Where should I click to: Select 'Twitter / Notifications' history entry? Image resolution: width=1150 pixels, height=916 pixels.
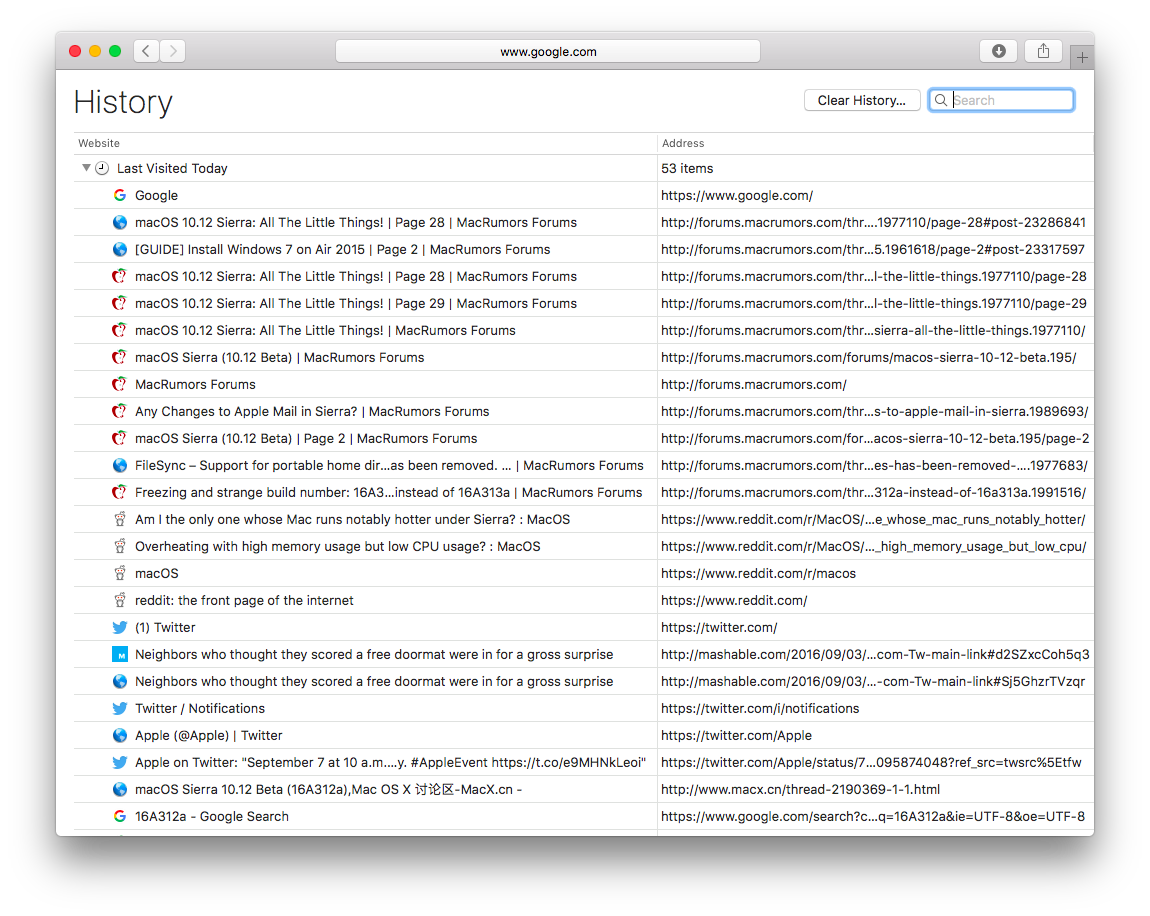pos(583,708)
